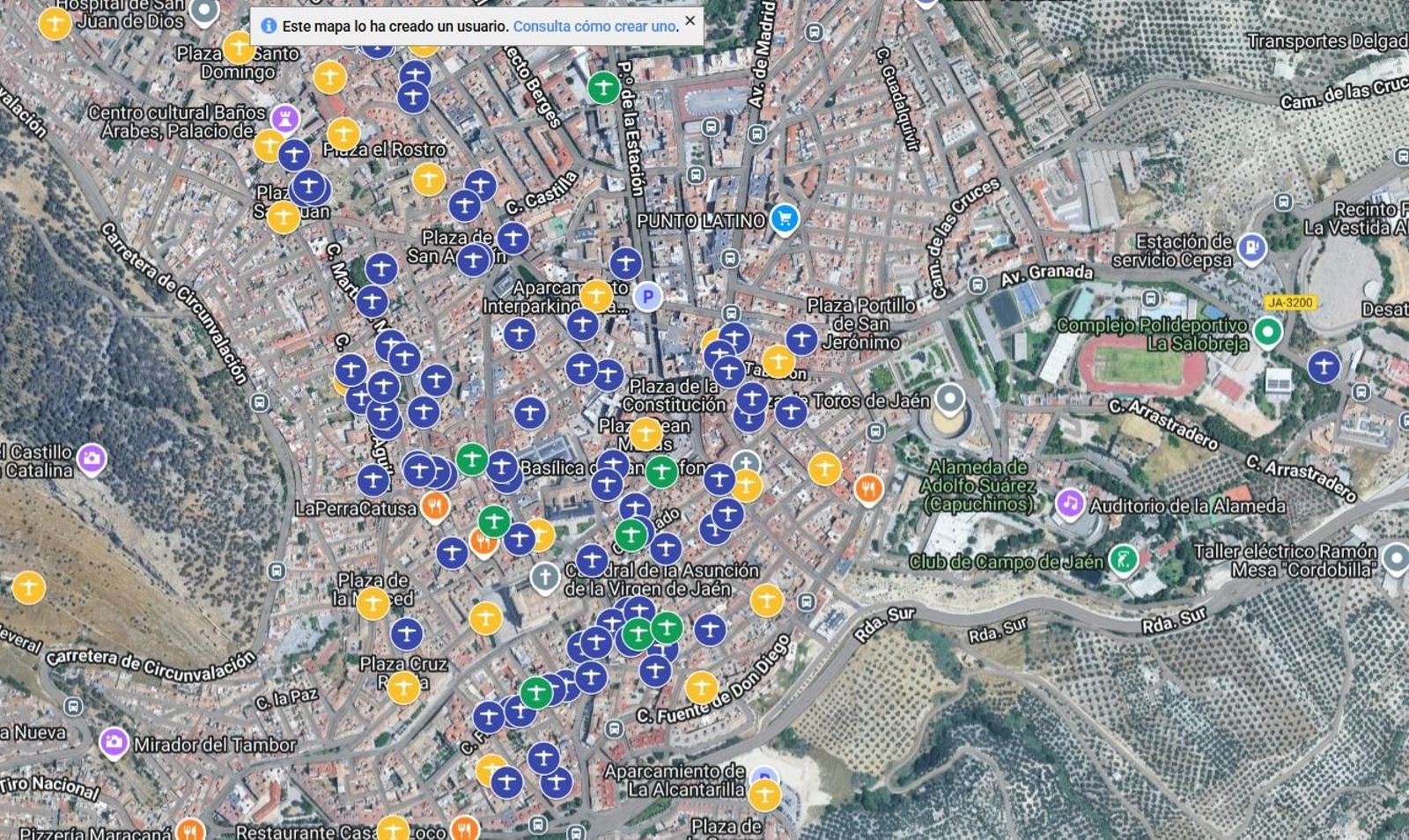The width and height of the screenshot is (1409, 840).
Task: Open the fork marker beside Restaurante Casa Loco
Action: pyautogui.click(x=466, y=827)
